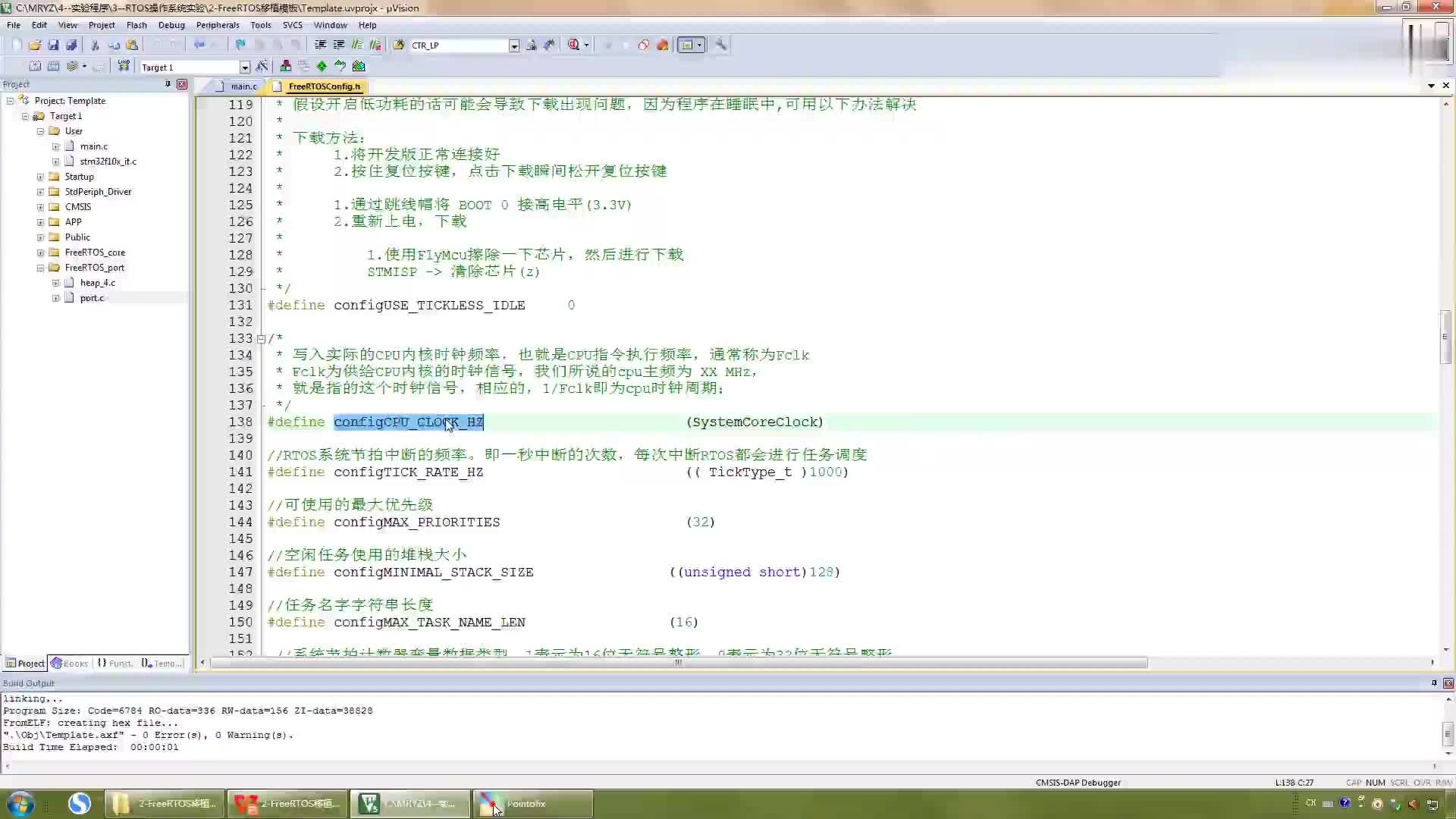The height and width of the screenshot is (819, 1456).
Task: Expand the StdPeriph_Driver folder
Action: [40, 192]
